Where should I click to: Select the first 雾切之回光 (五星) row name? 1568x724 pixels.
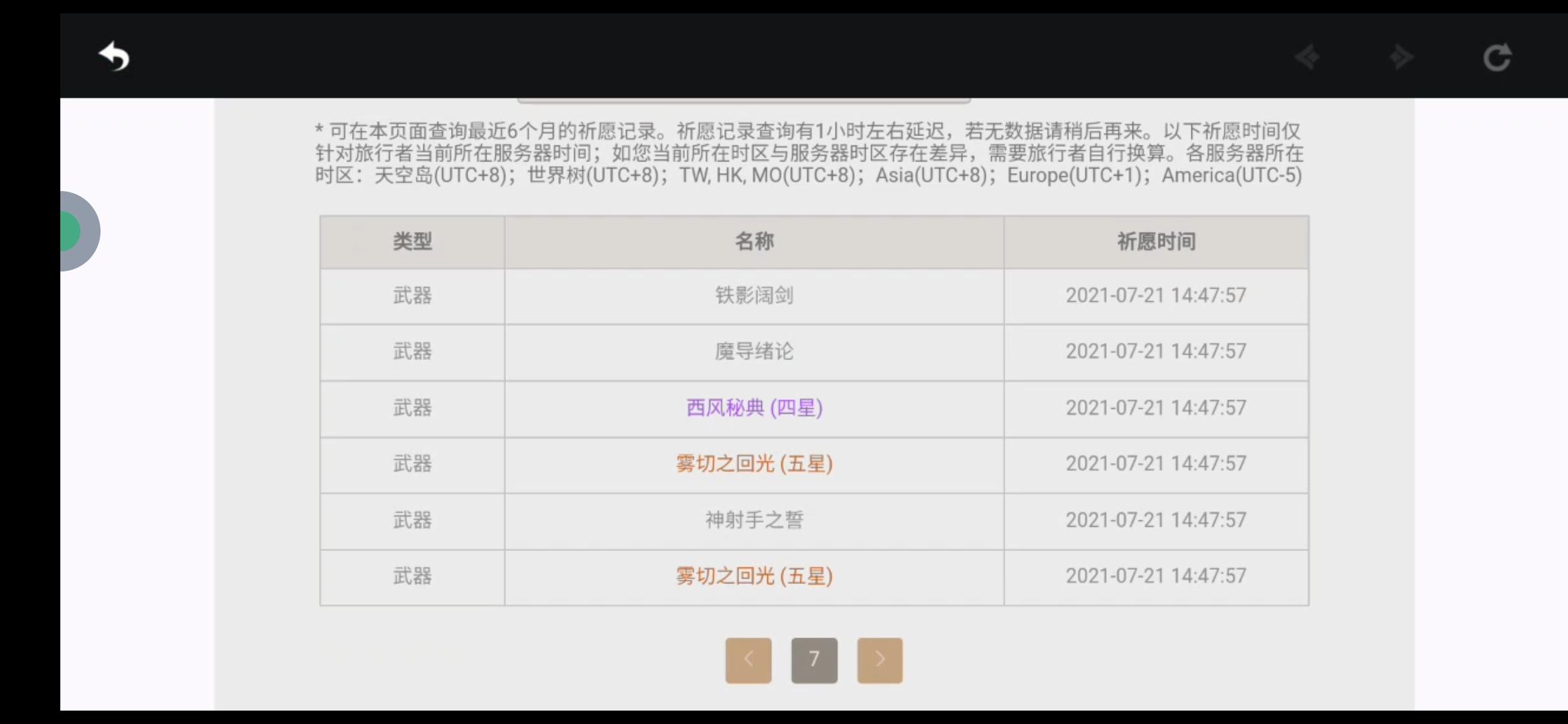755,464
